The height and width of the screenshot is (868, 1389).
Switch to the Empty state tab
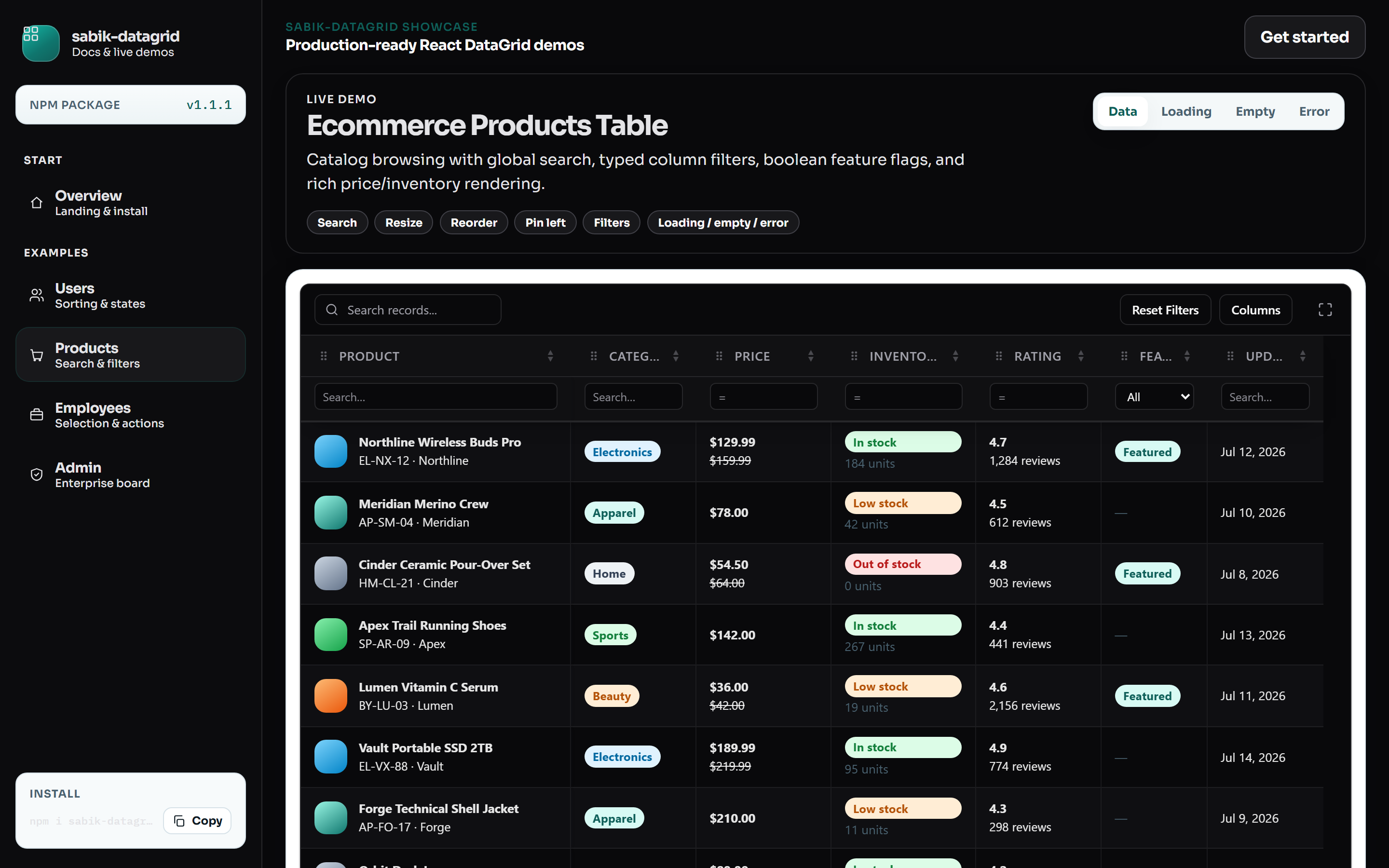tap(1255, 111)
